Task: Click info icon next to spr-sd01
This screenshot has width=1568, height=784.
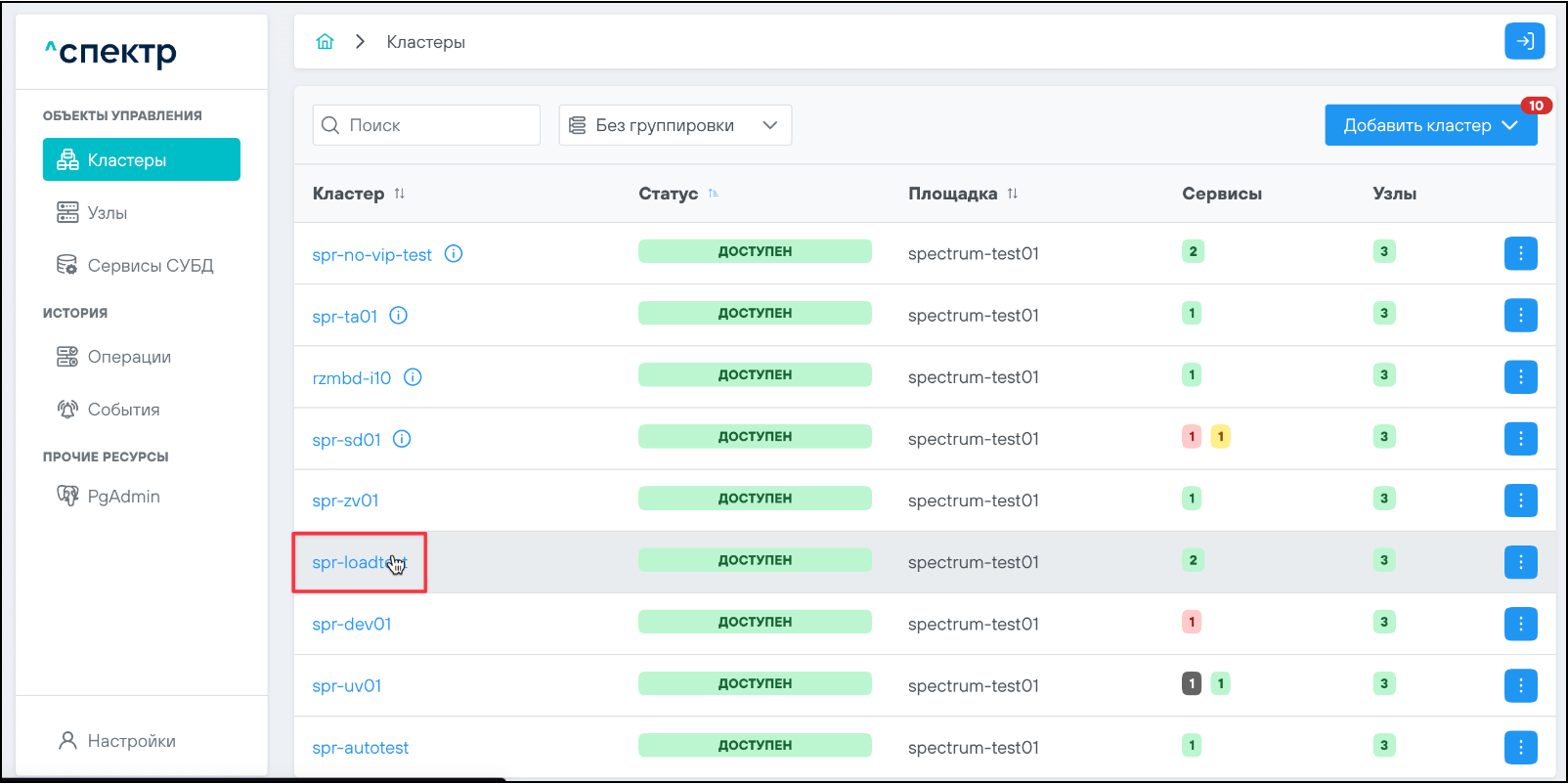Action: 402,439
